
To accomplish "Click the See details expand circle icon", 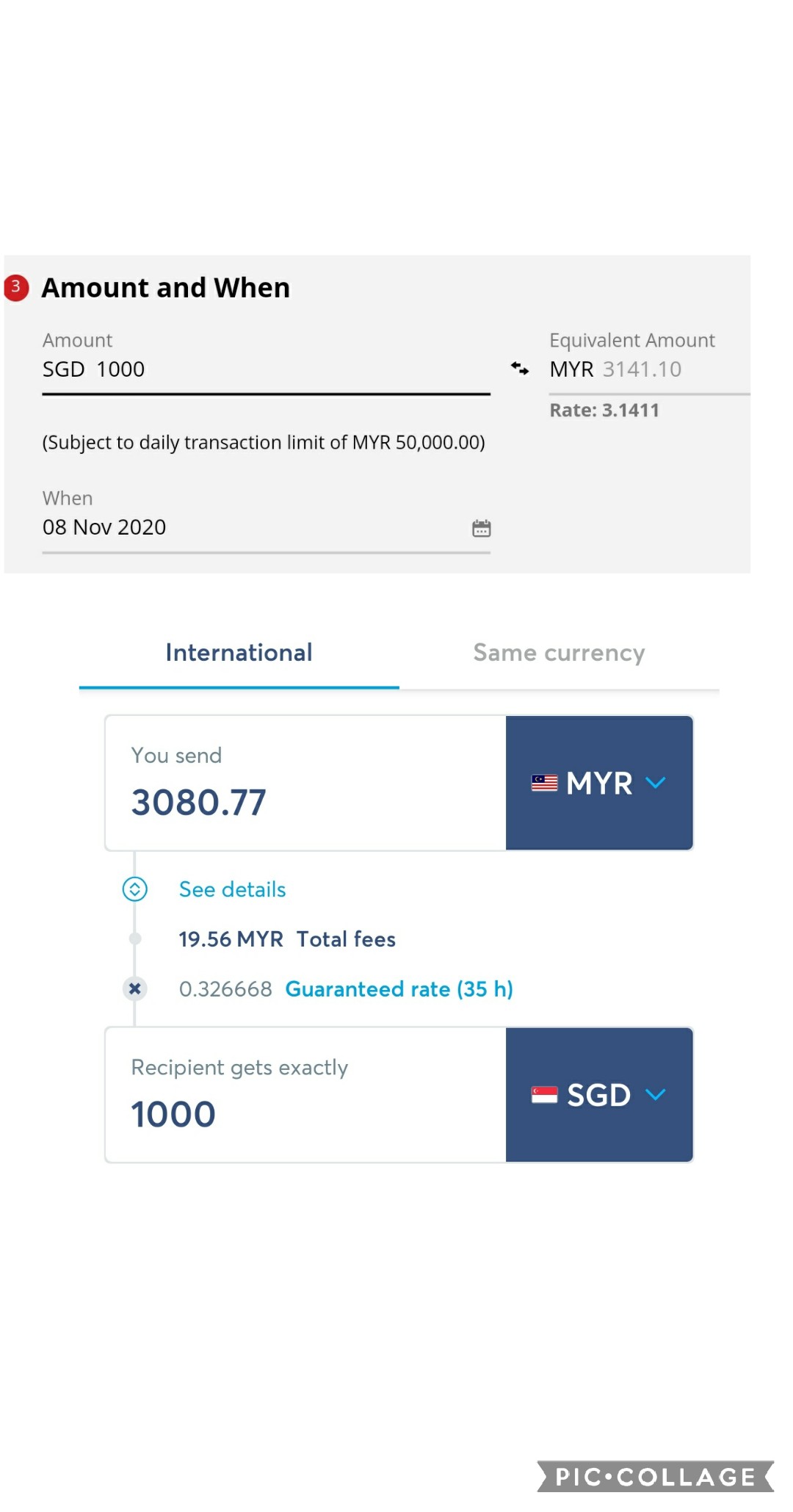I will (x=135, y=889).
